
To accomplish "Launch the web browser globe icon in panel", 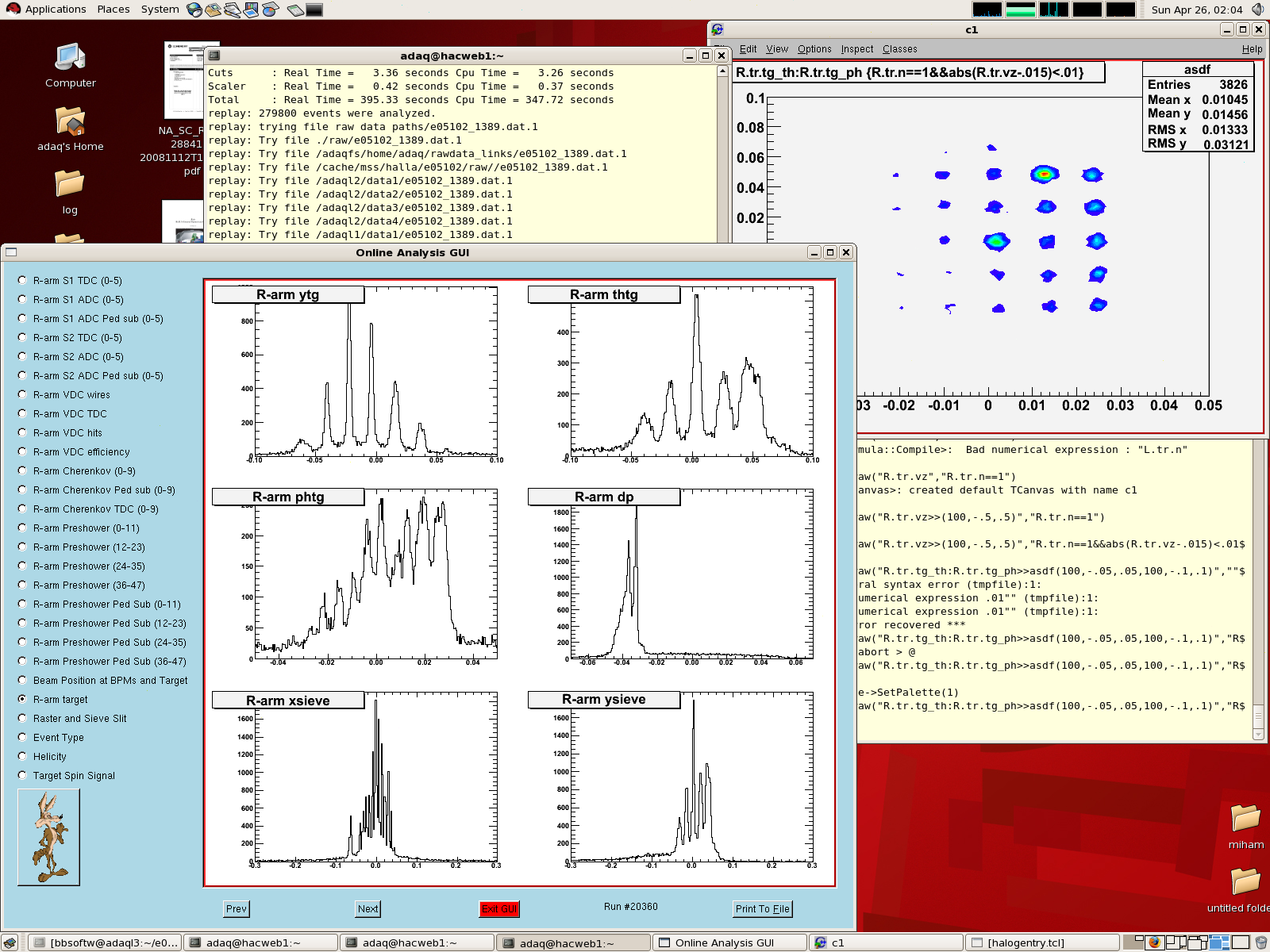I will 194,10.
